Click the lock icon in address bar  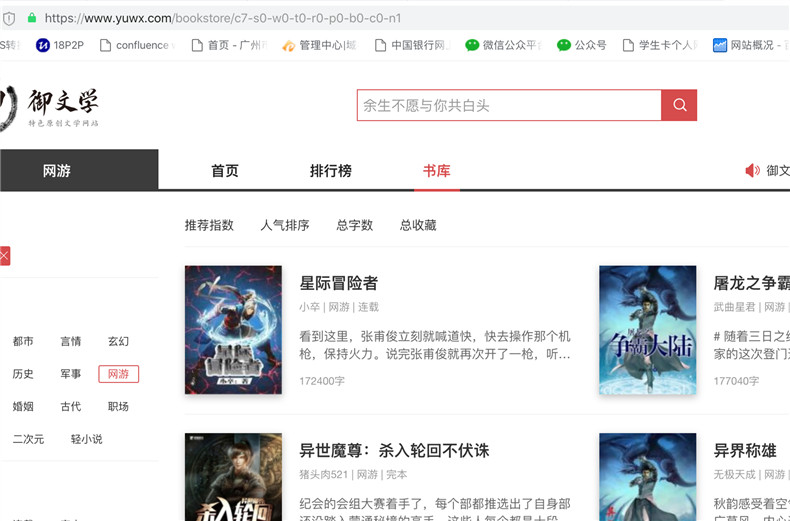pyautogui.click(x=32, y=18)
